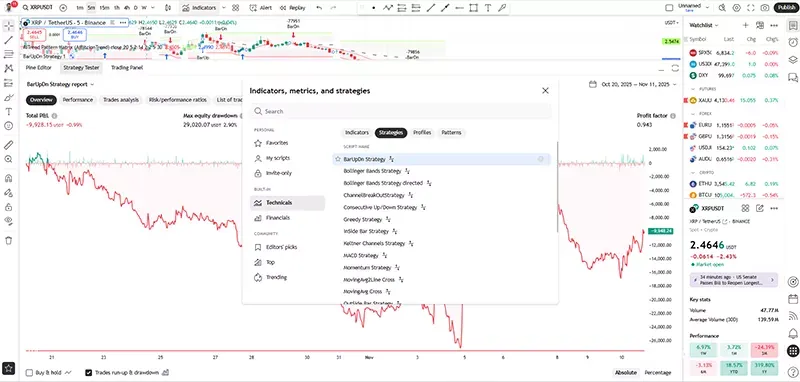Open calendar icon in right sidebar
This screenshot has height=382, width=800.
point(793,298)
